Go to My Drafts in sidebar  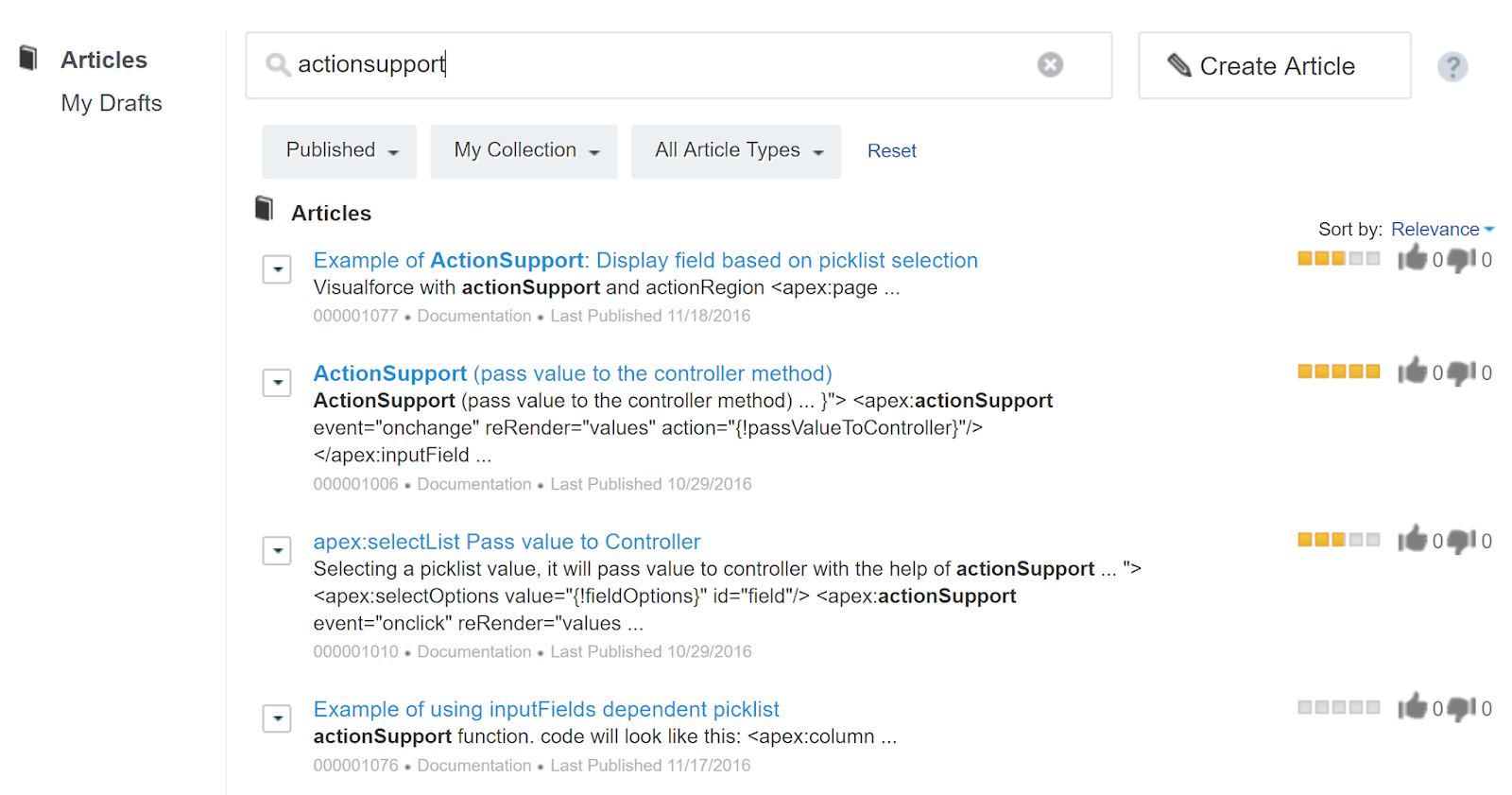tap(112, 103)
